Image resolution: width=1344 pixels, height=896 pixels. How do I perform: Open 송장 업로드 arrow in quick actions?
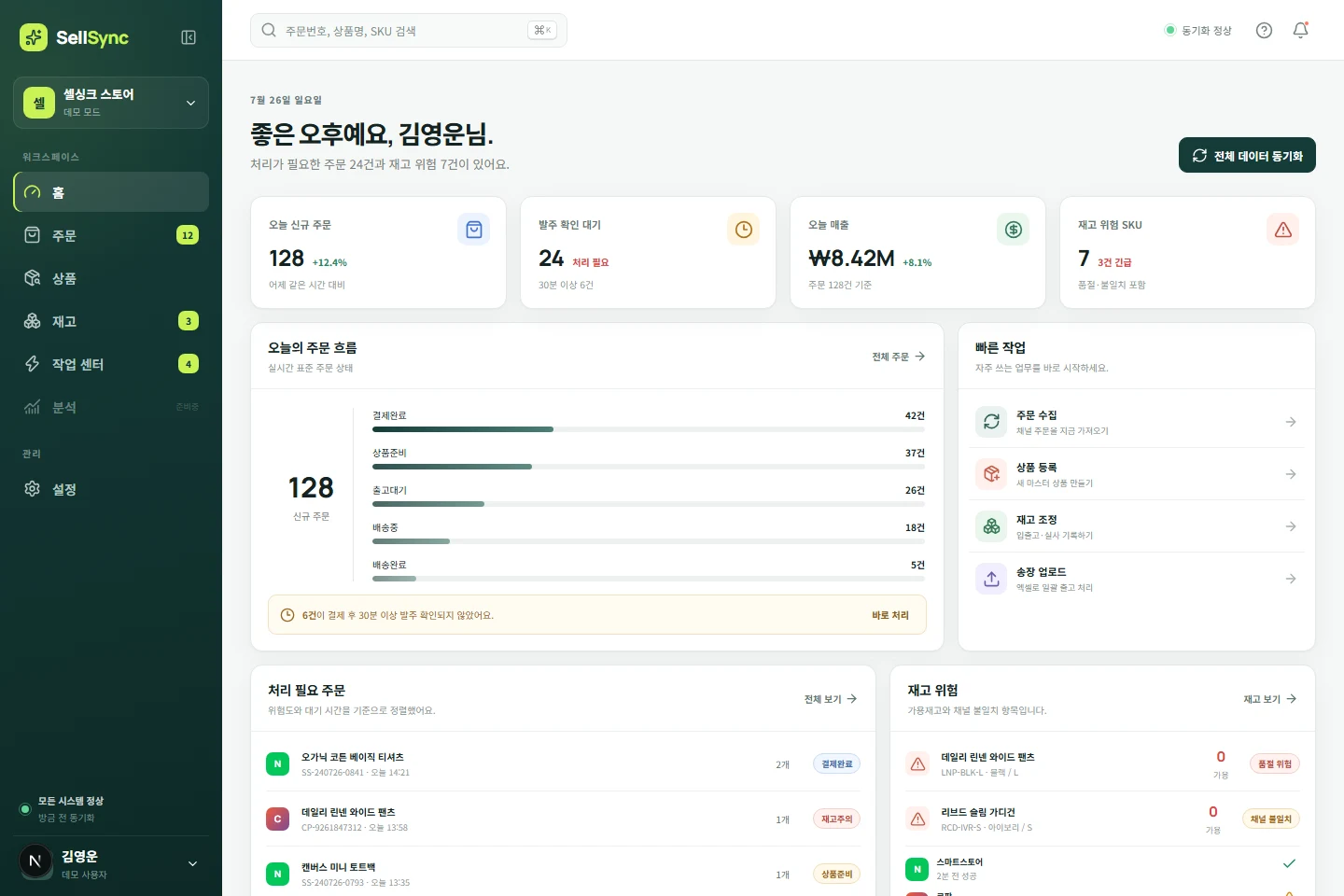1291,579
